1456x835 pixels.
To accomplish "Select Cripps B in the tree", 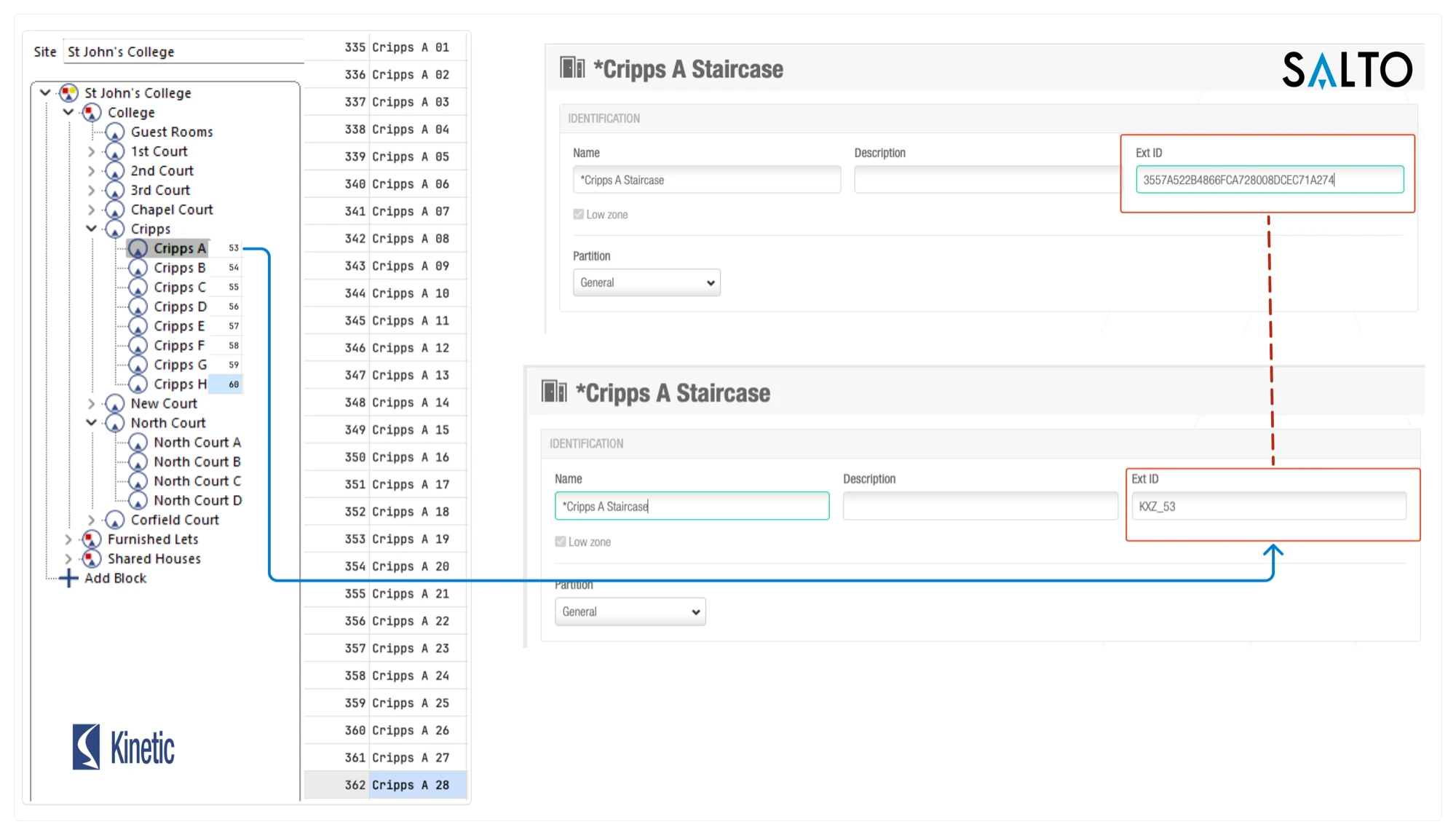I will [179, 268].
